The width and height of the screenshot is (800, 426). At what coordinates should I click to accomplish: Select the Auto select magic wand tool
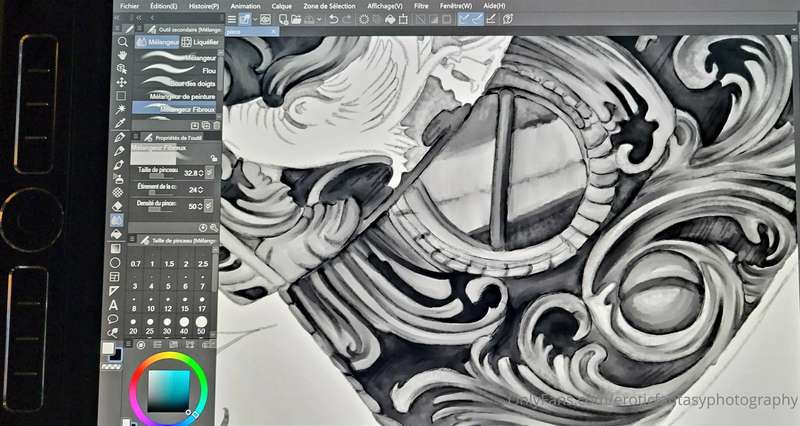(x=121, y=109)
